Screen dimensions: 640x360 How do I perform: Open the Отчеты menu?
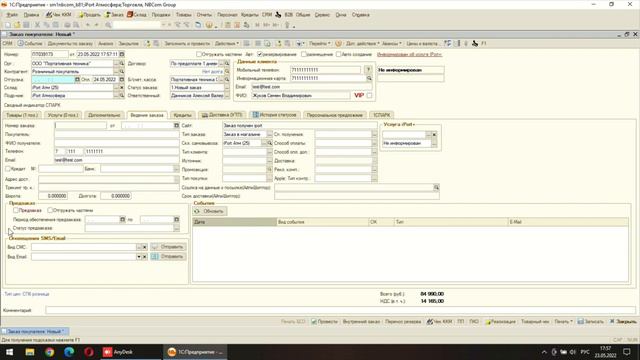[204, 15]
